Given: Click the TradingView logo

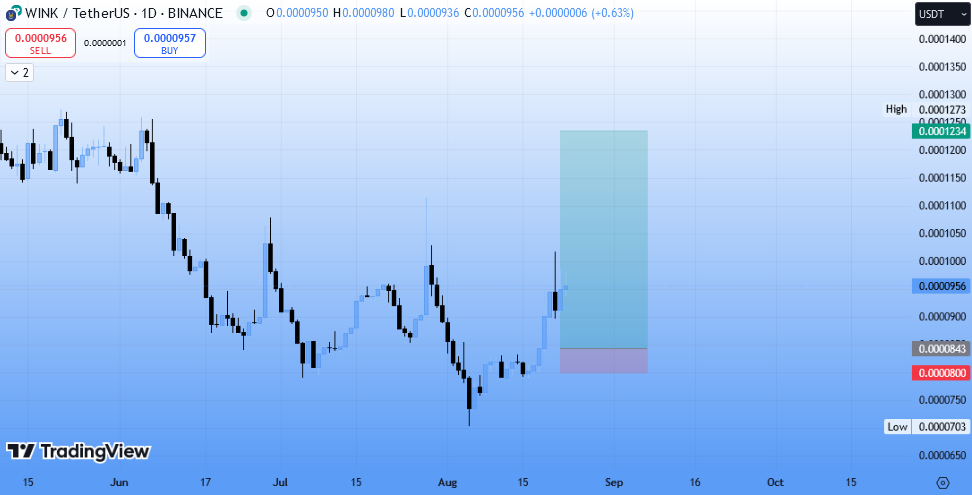Looking at the screenshot, I should coord(77,451).
